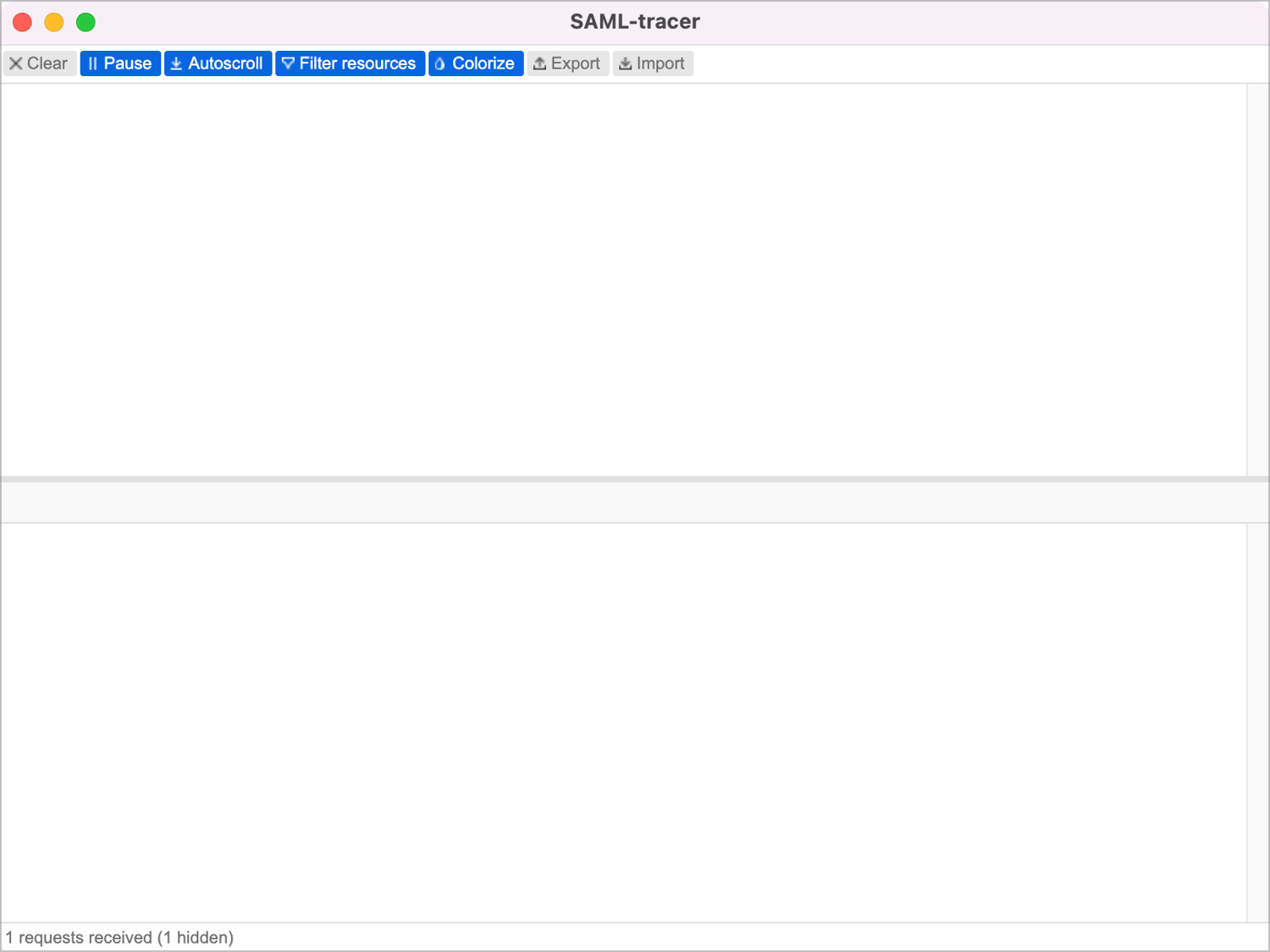Click the Import download-tray icon
Image resolution: width=1270 pixels, height=952 pixels.
tap(625, 63)
